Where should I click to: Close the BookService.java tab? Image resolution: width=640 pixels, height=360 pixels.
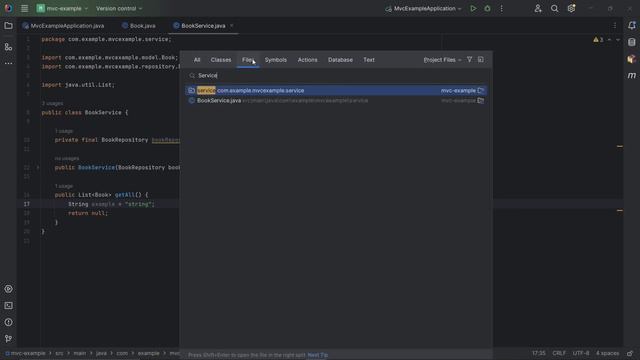[232, 26]
